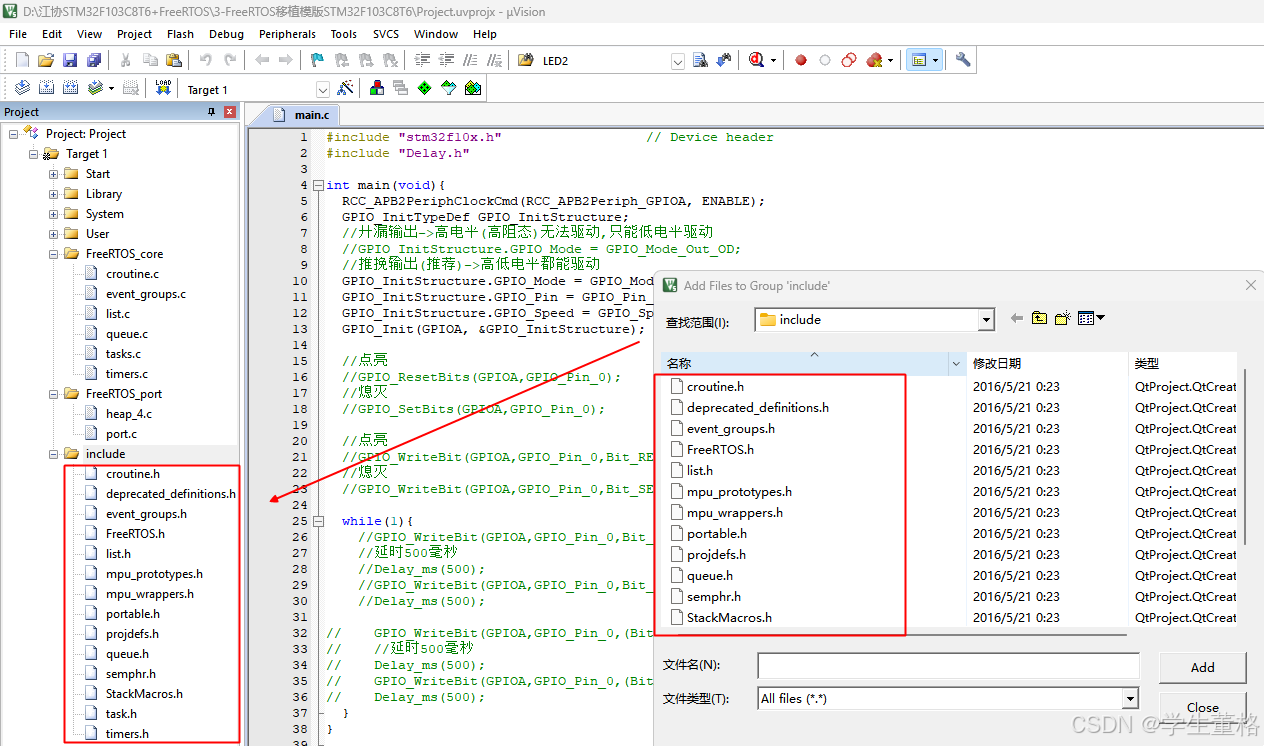This screenshot has height=746, width=1264.
Task: Open the Project menu
Action: click(x=135, y=34)
